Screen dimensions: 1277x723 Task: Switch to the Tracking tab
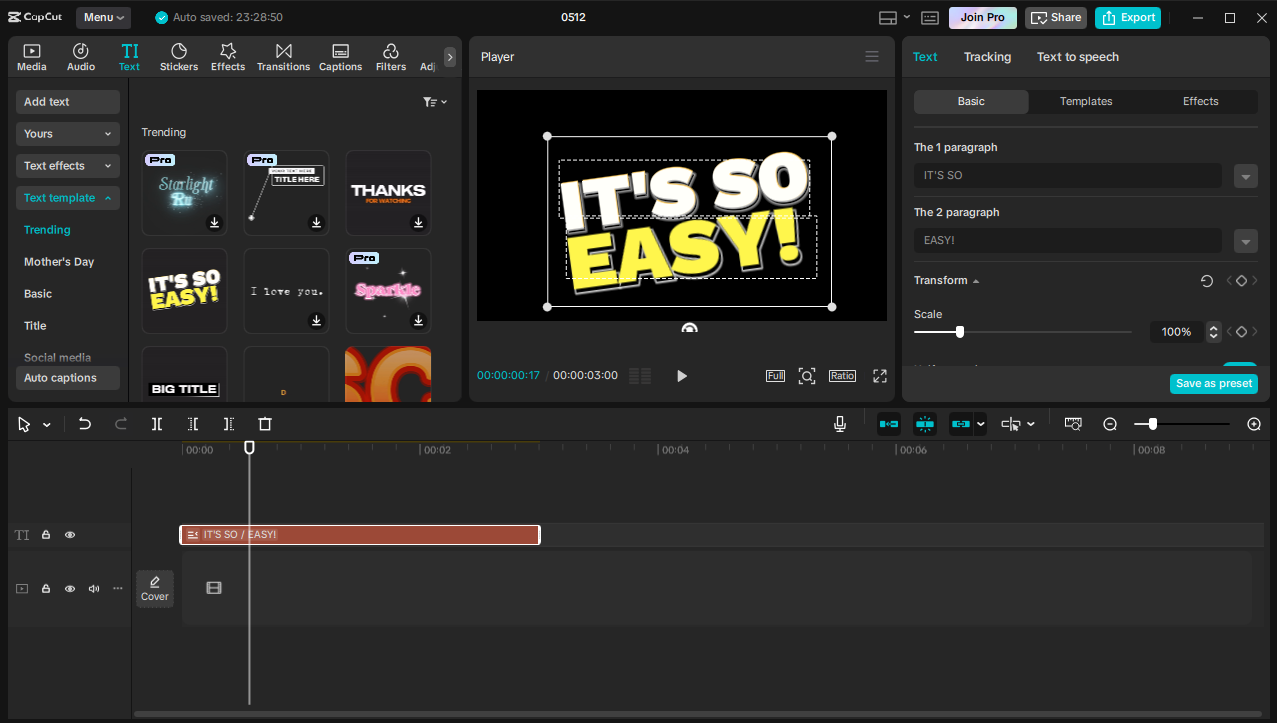point(987,57)
